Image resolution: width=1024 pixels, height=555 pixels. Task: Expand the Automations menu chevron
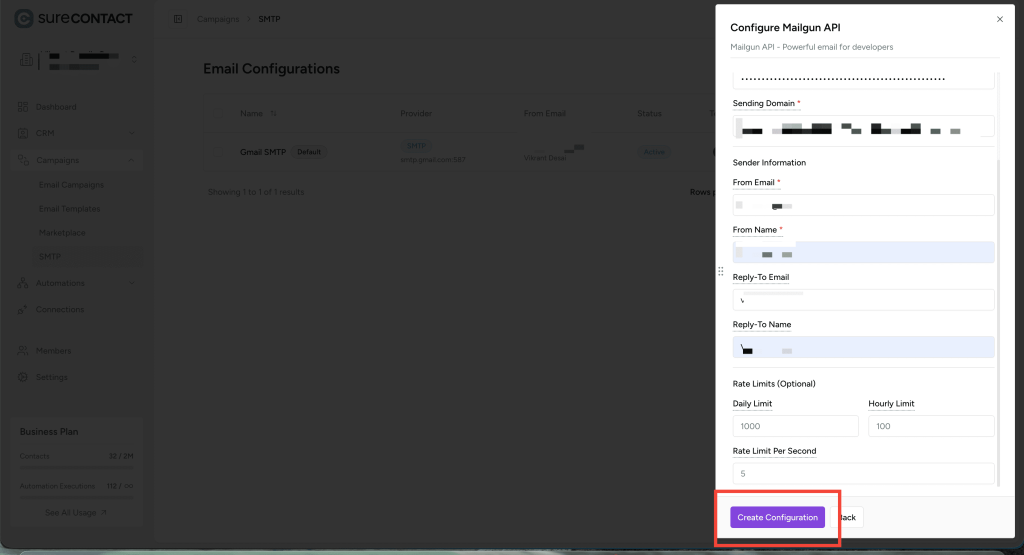[x=132, y=283]
